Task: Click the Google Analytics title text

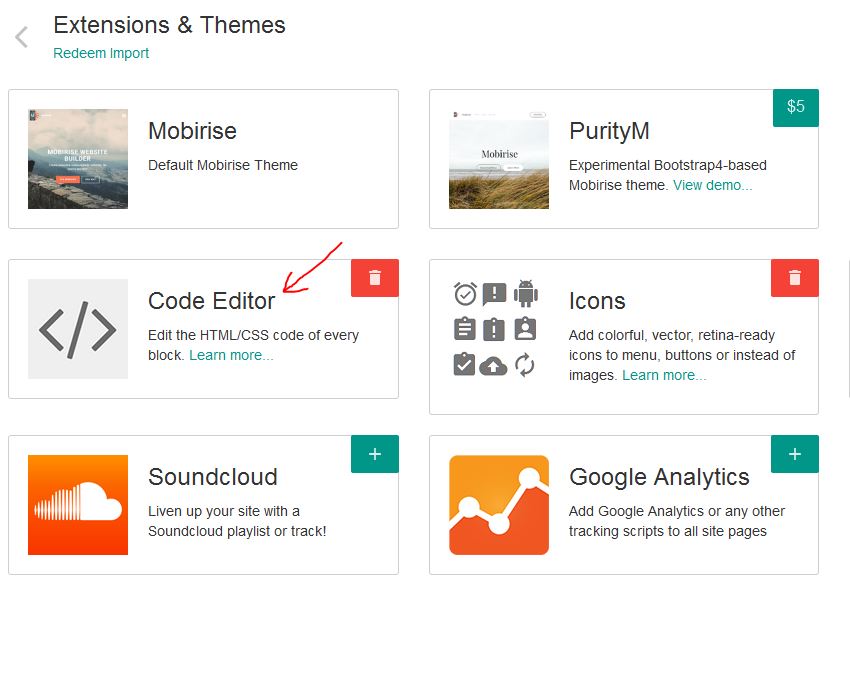Action: 659,477
